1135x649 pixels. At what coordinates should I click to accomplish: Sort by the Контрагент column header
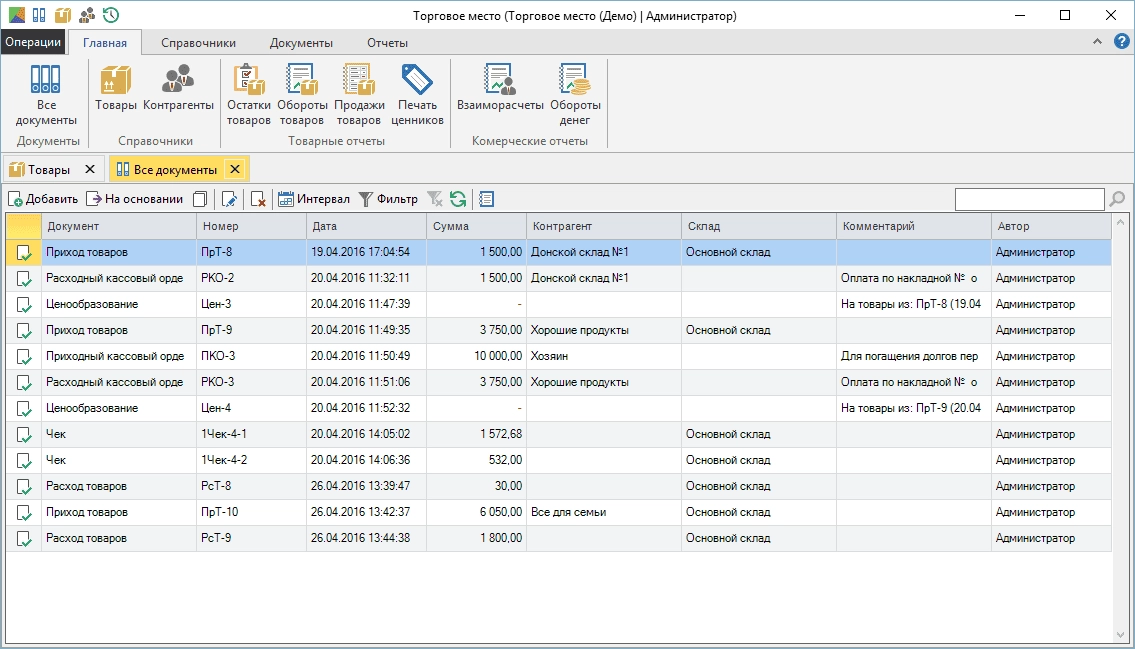604,226
